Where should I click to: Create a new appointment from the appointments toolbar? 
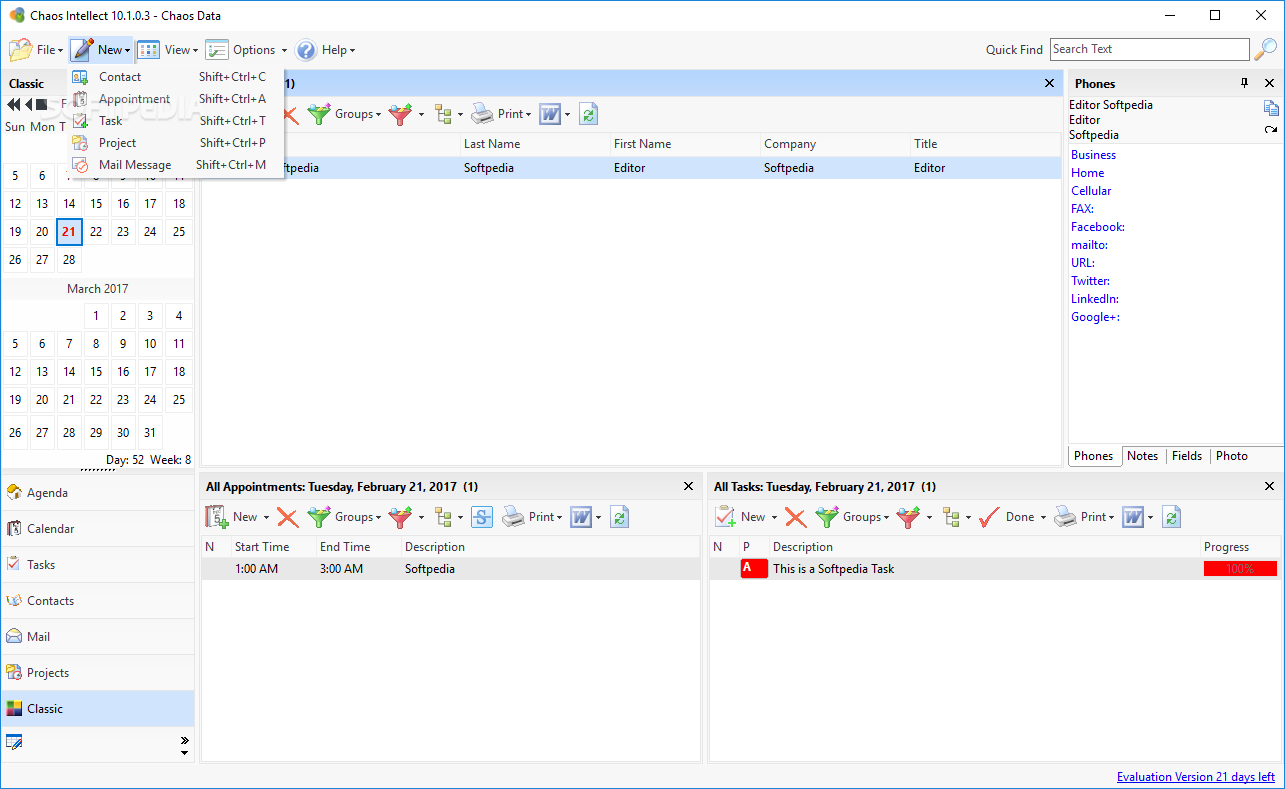232,517
